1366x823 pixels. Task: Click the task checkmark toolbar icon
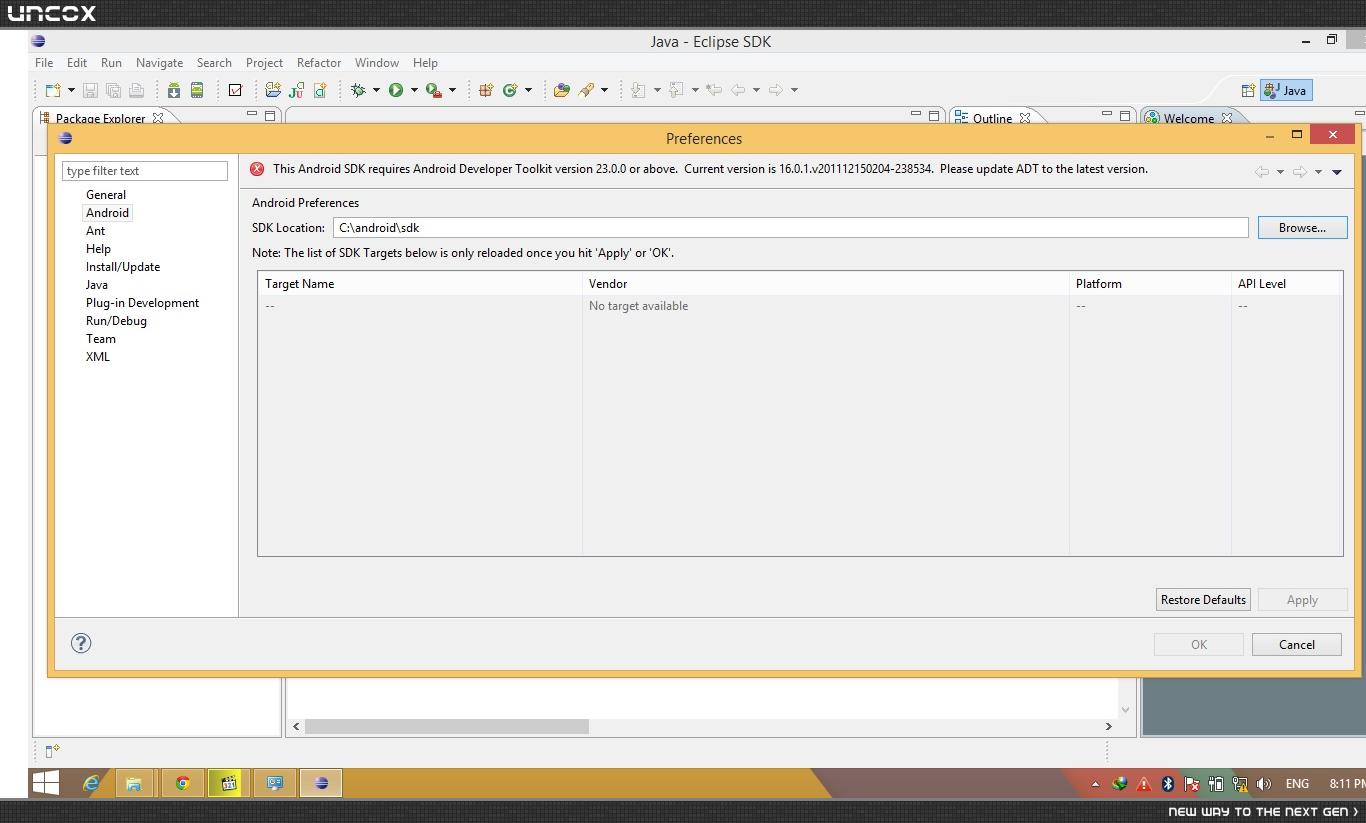tap(235, 90)
